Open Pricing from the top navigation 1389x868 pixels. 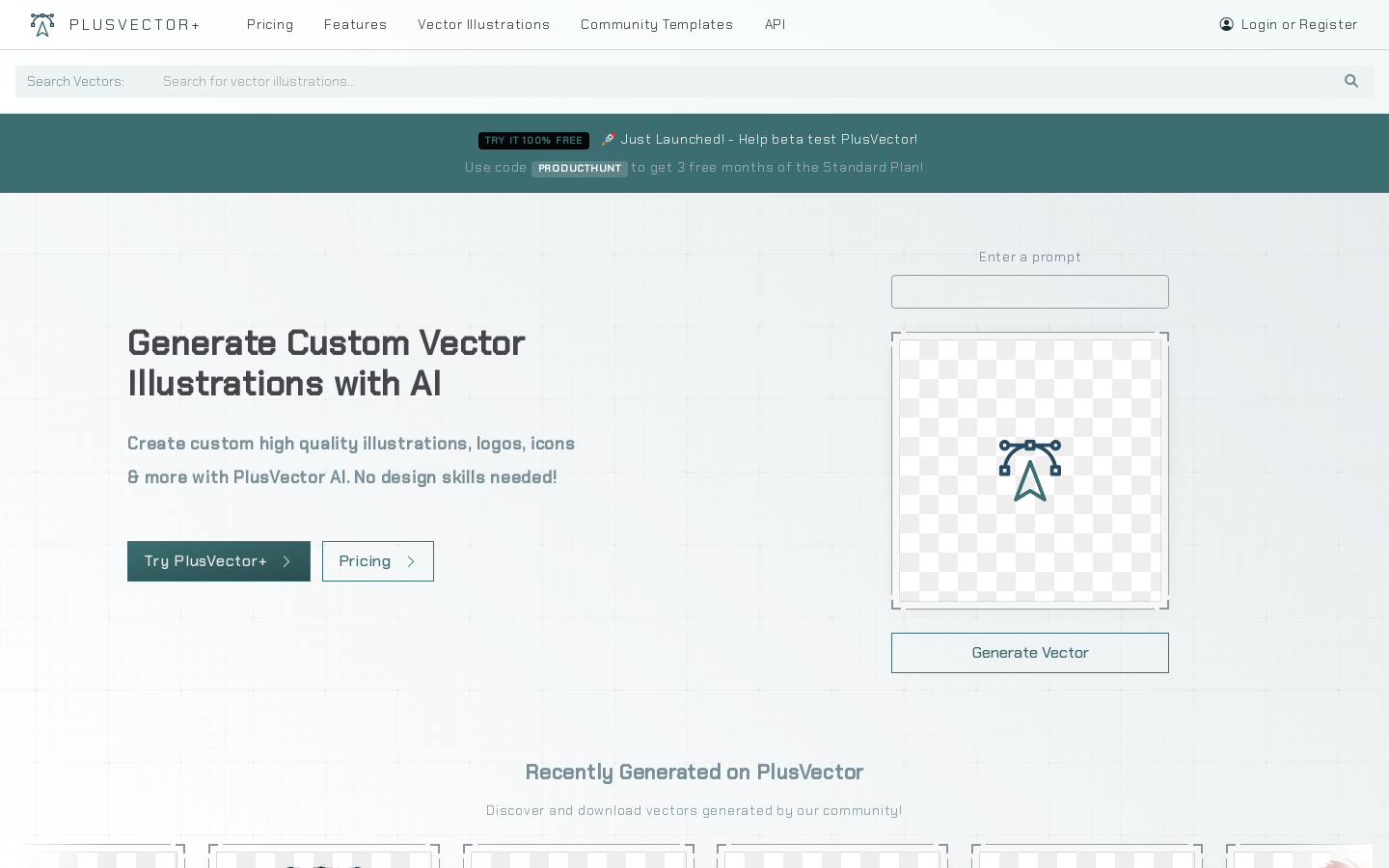tap(270, 24)
